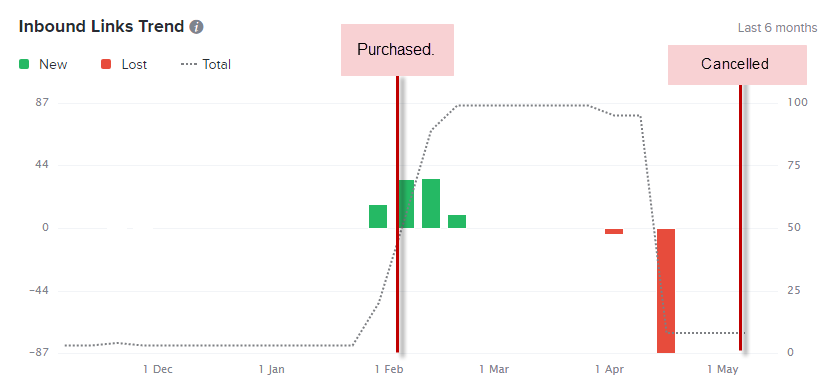
Task: Click the 1 Dec axis label
Action: coord(158,370)
